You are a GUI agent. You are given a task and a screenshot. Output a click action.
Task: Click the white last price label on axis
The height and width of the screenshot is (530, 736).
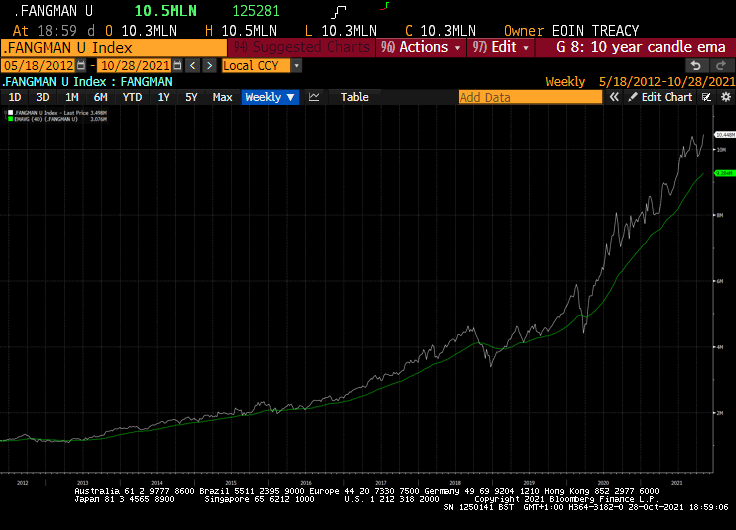pos(725,135)
